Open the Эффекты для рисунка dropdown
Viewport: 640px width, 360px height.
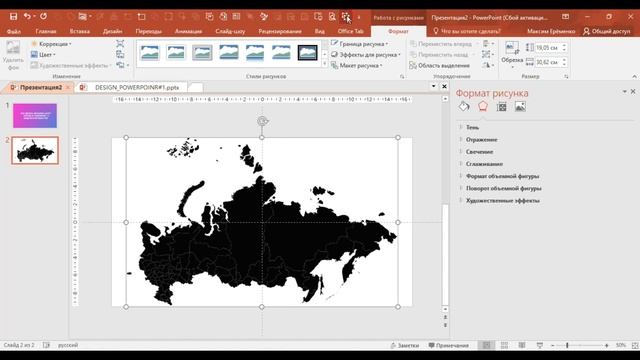(x=365, y=54)
